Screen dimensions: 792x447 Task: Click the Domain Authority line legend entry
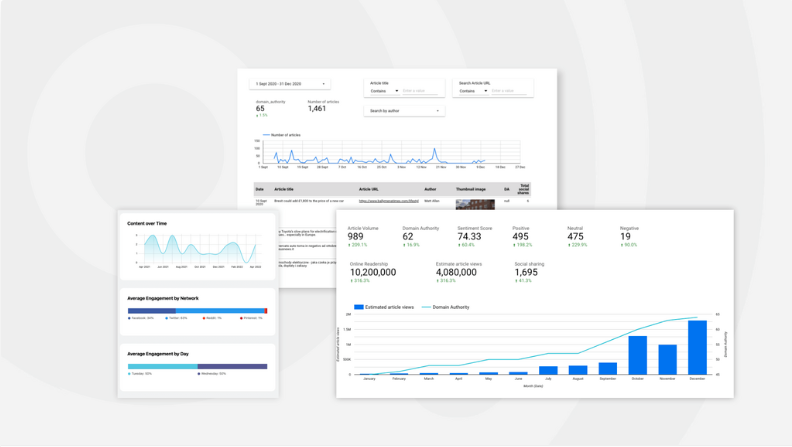click(446, 307)
